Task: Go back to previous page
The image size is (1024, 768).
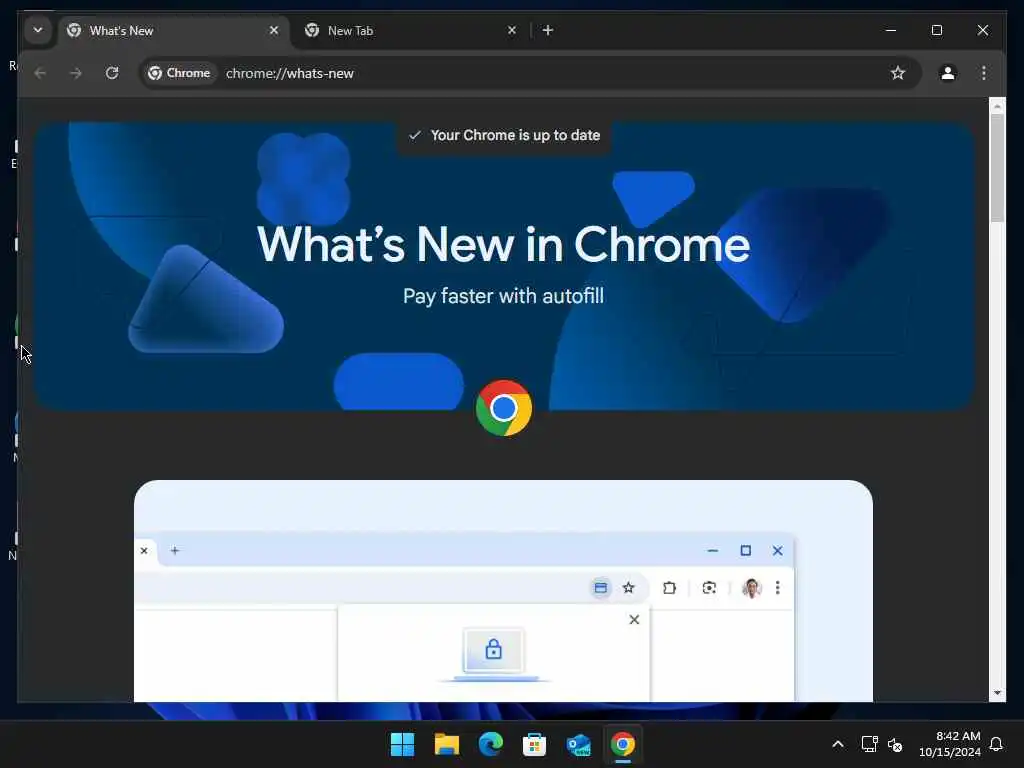Action: coord(40,73)
